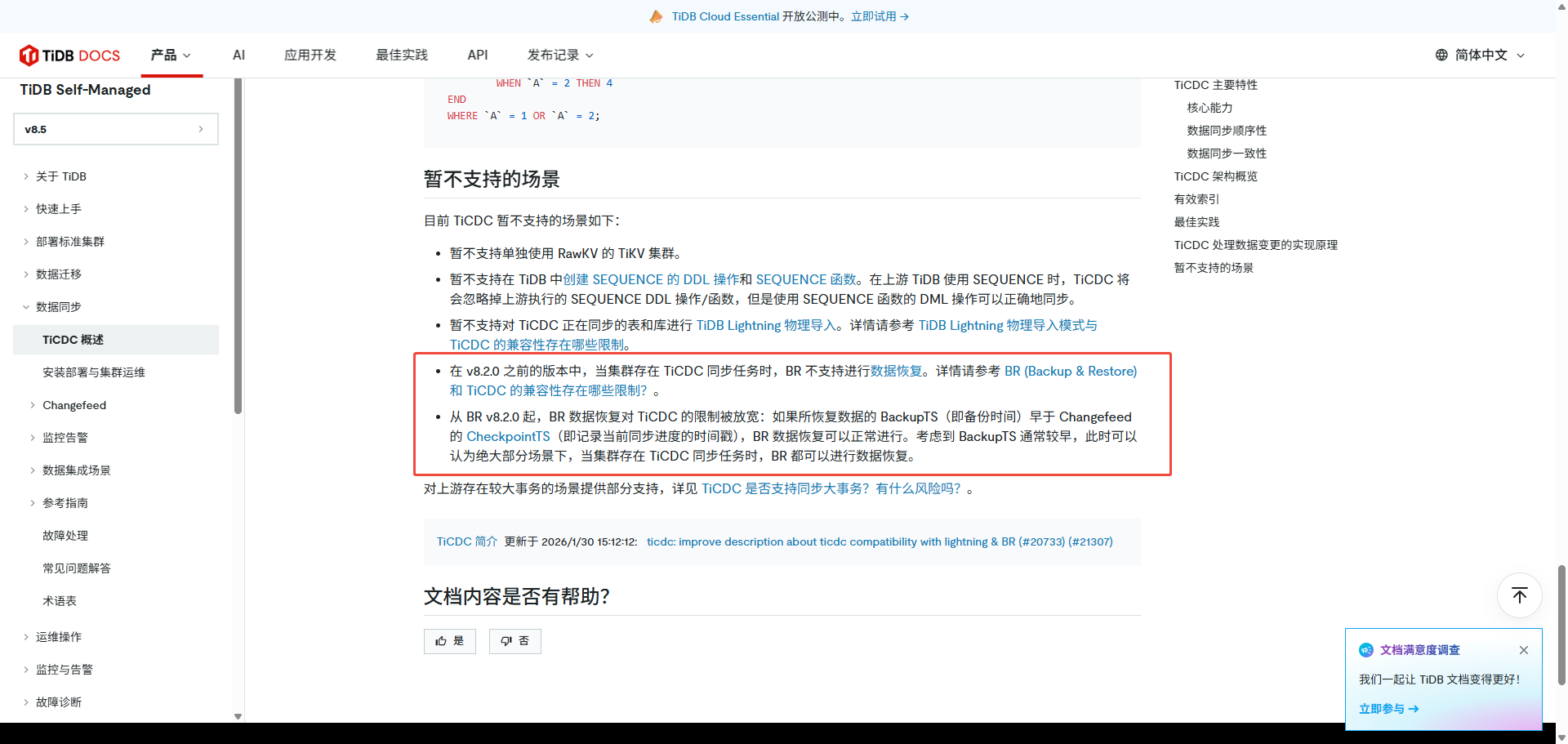
Task: Click the TiDB Docs logo
Action: pyautogui.click(x=69, y=56)
